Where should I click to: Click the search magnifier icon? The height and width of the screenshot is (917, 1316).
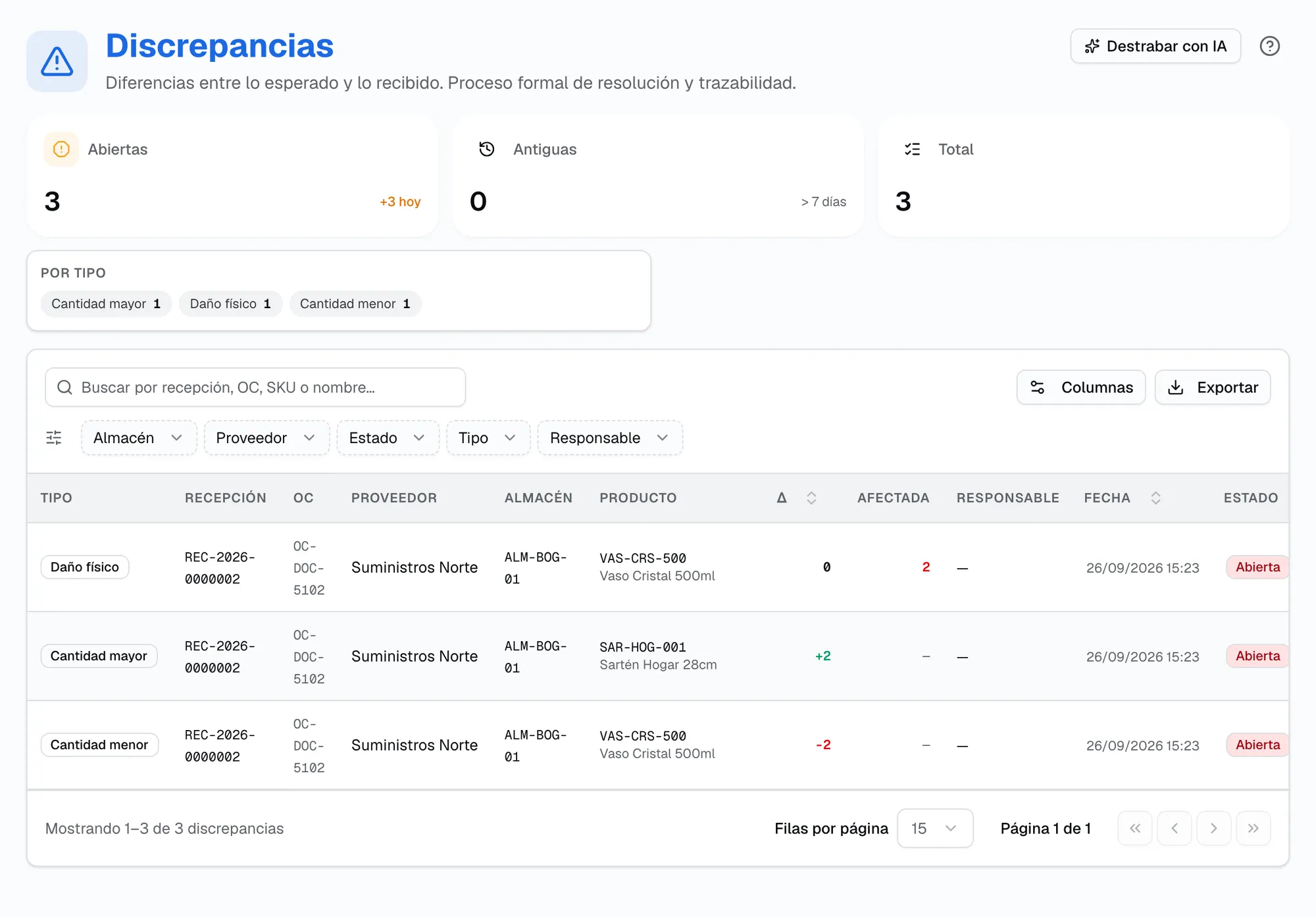64,387
